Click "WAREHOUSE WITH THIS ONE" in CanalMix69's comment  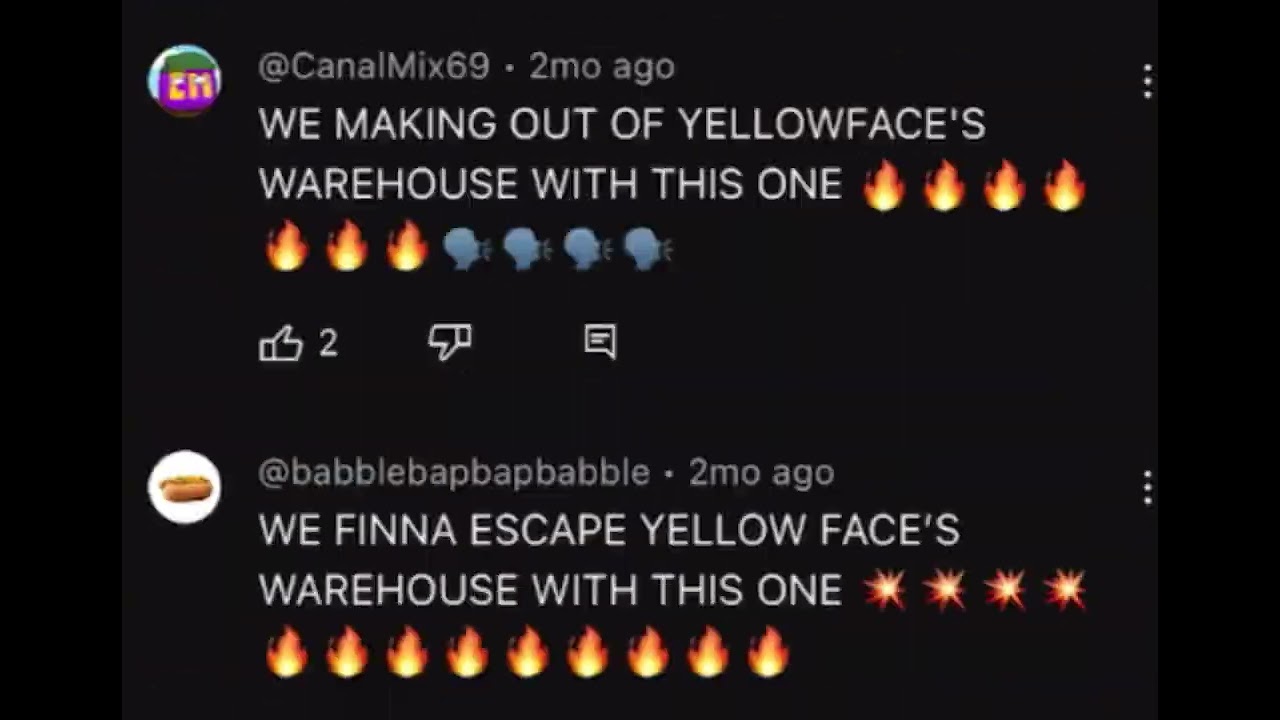550,185
